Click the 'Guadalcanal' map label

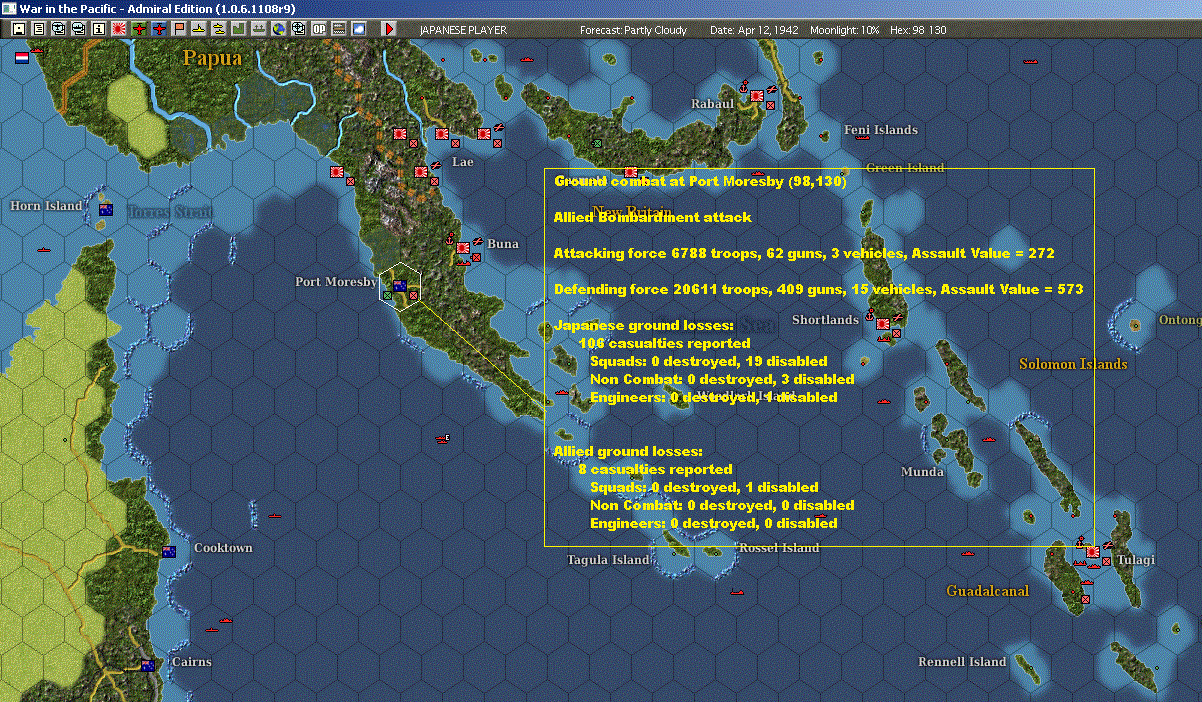tap(988, 591)
